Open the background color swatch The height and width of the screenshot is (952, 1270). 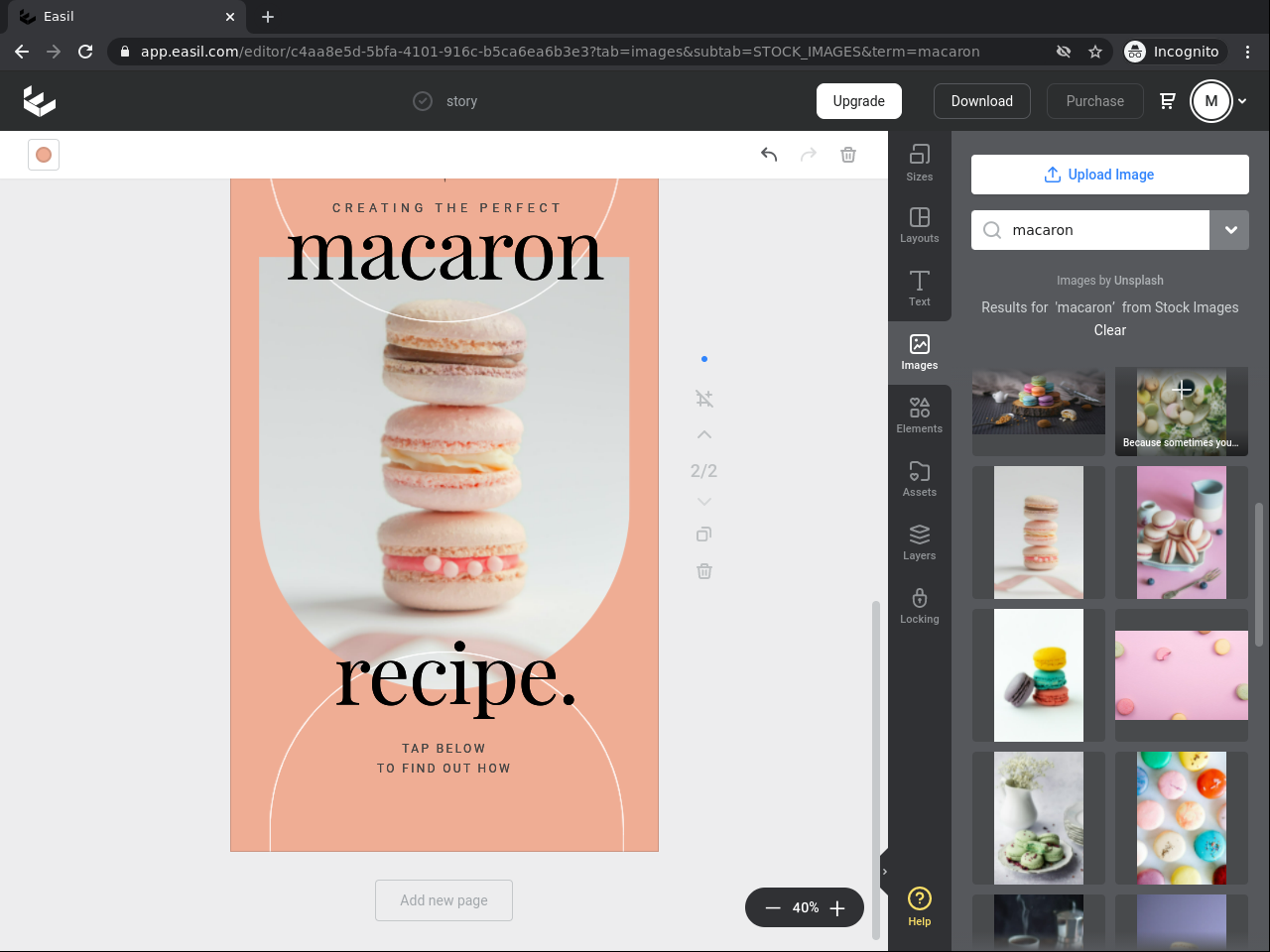click(44, 155)
